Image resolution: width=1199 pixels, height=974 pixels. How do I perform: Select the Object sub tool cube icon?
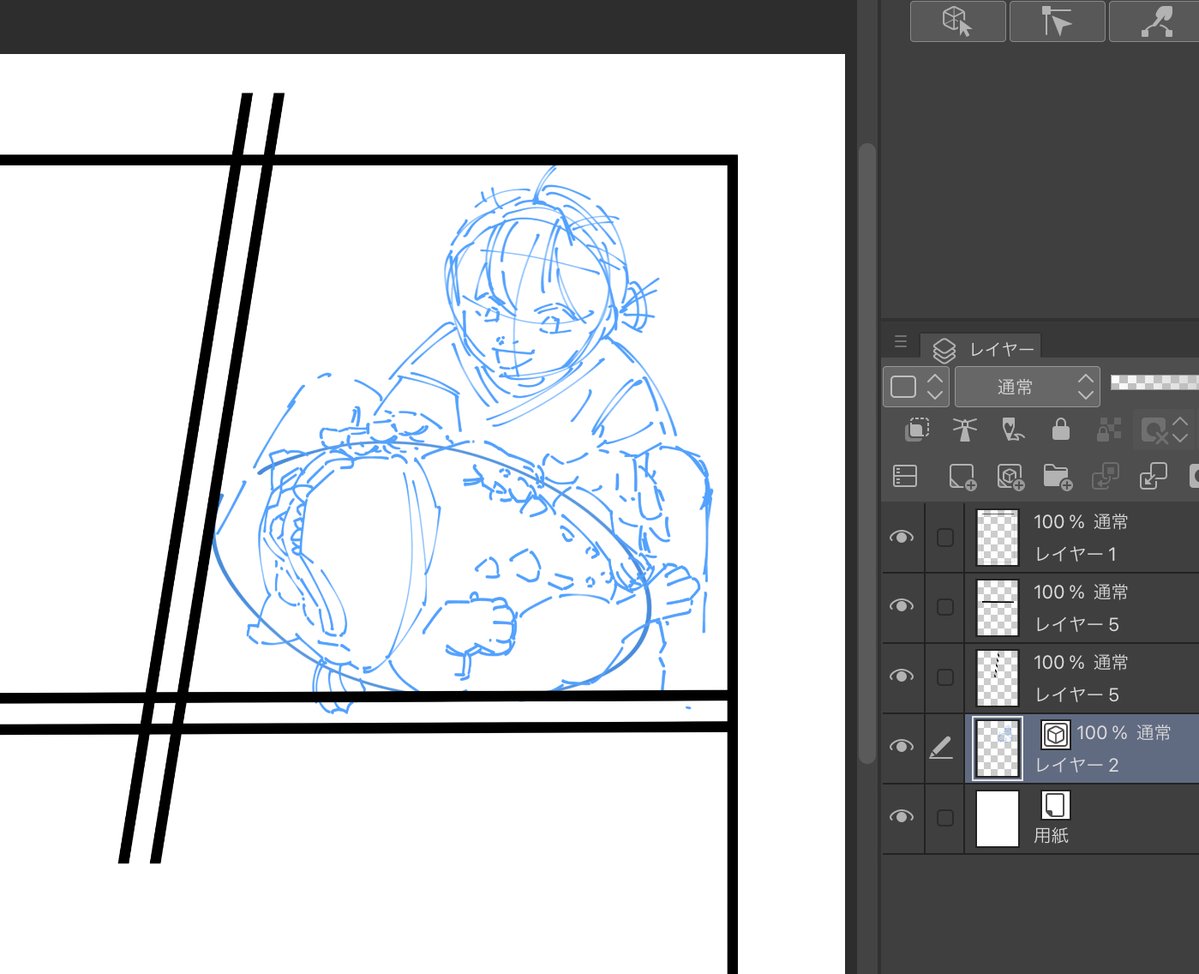(957, 21)
